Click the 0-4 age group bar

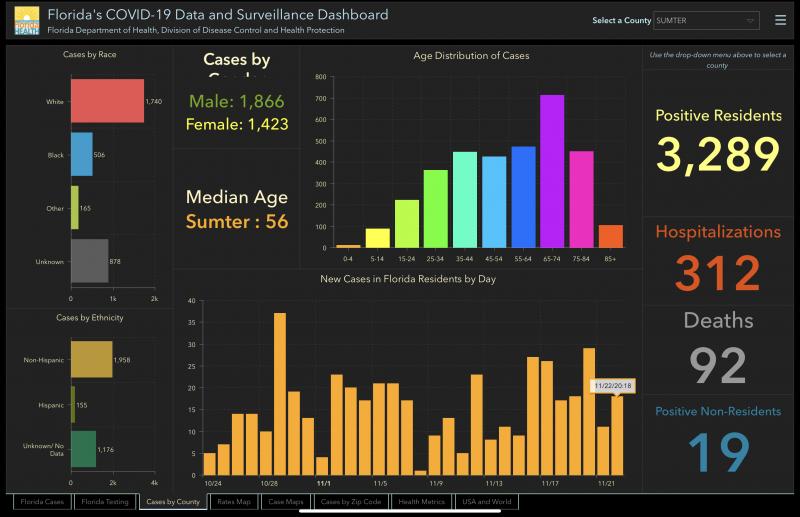click(348, 246)
